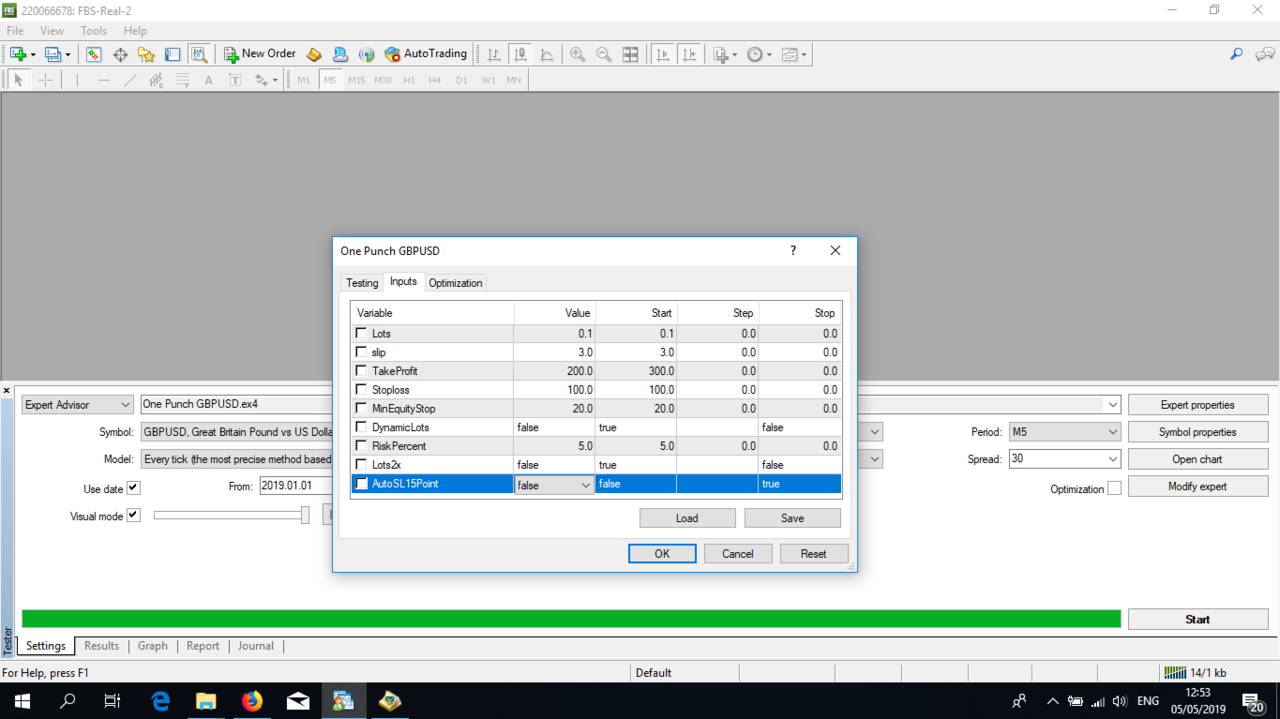Enable the Optimization checkbox

click(x=1114, y=489)
